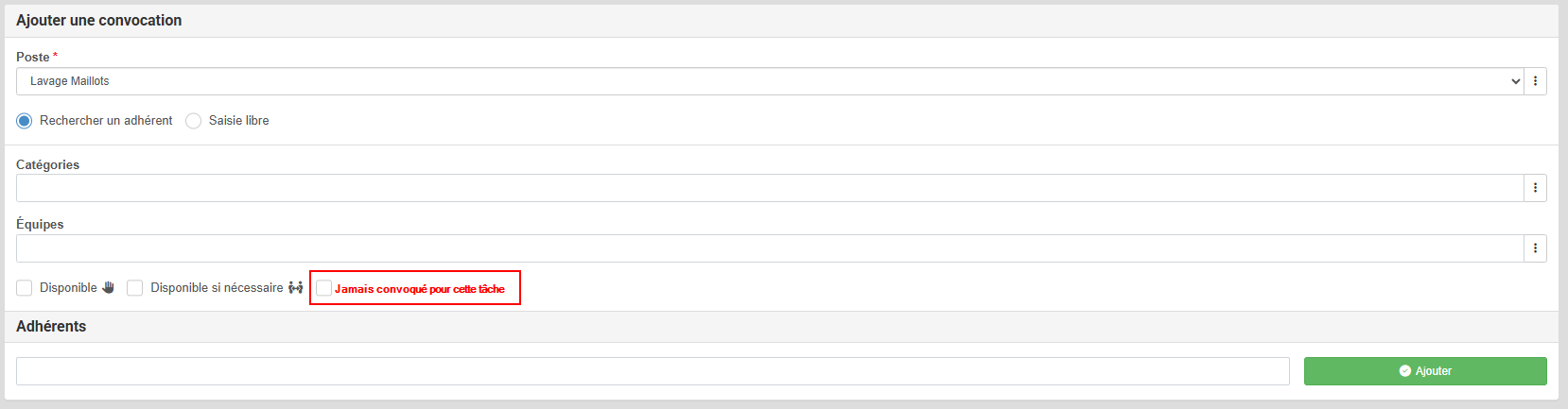Tick the 'Disponible' checkbox
Viewport: 1568px width, 409px height.
25,288
